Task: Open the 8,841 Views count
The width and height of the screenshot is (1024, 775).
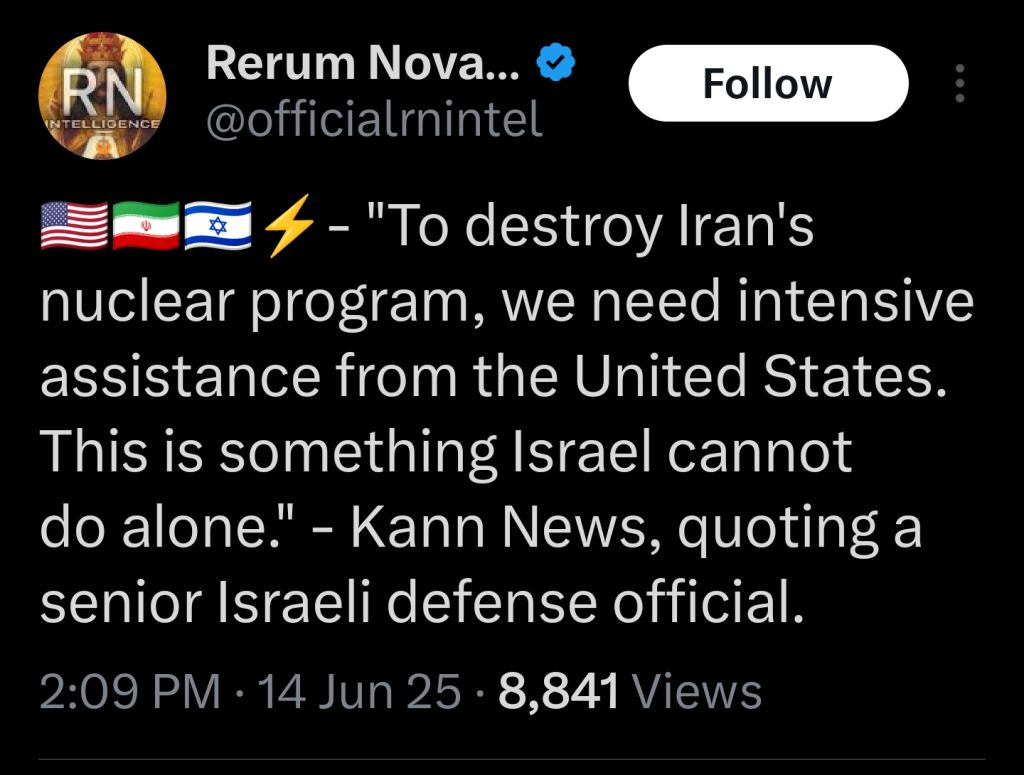Action: tap(630, 691)
